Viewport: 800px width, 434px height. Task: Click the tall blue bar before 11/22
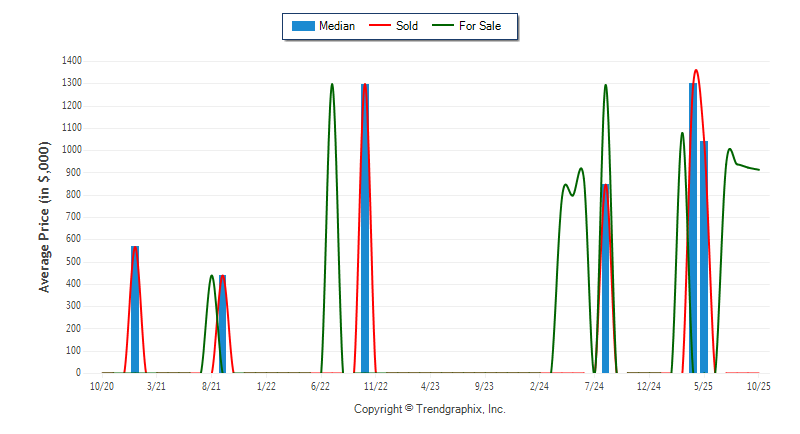coord(364,230)
